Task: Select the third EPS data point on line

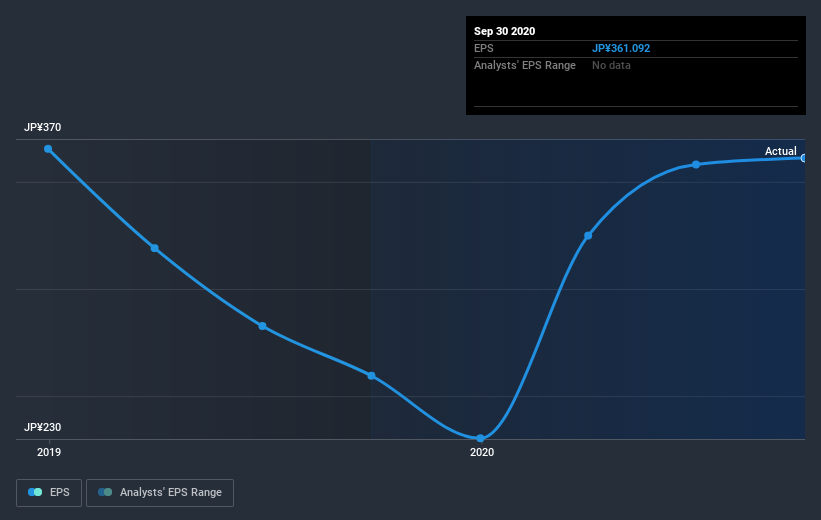Action: coord(262,326)
